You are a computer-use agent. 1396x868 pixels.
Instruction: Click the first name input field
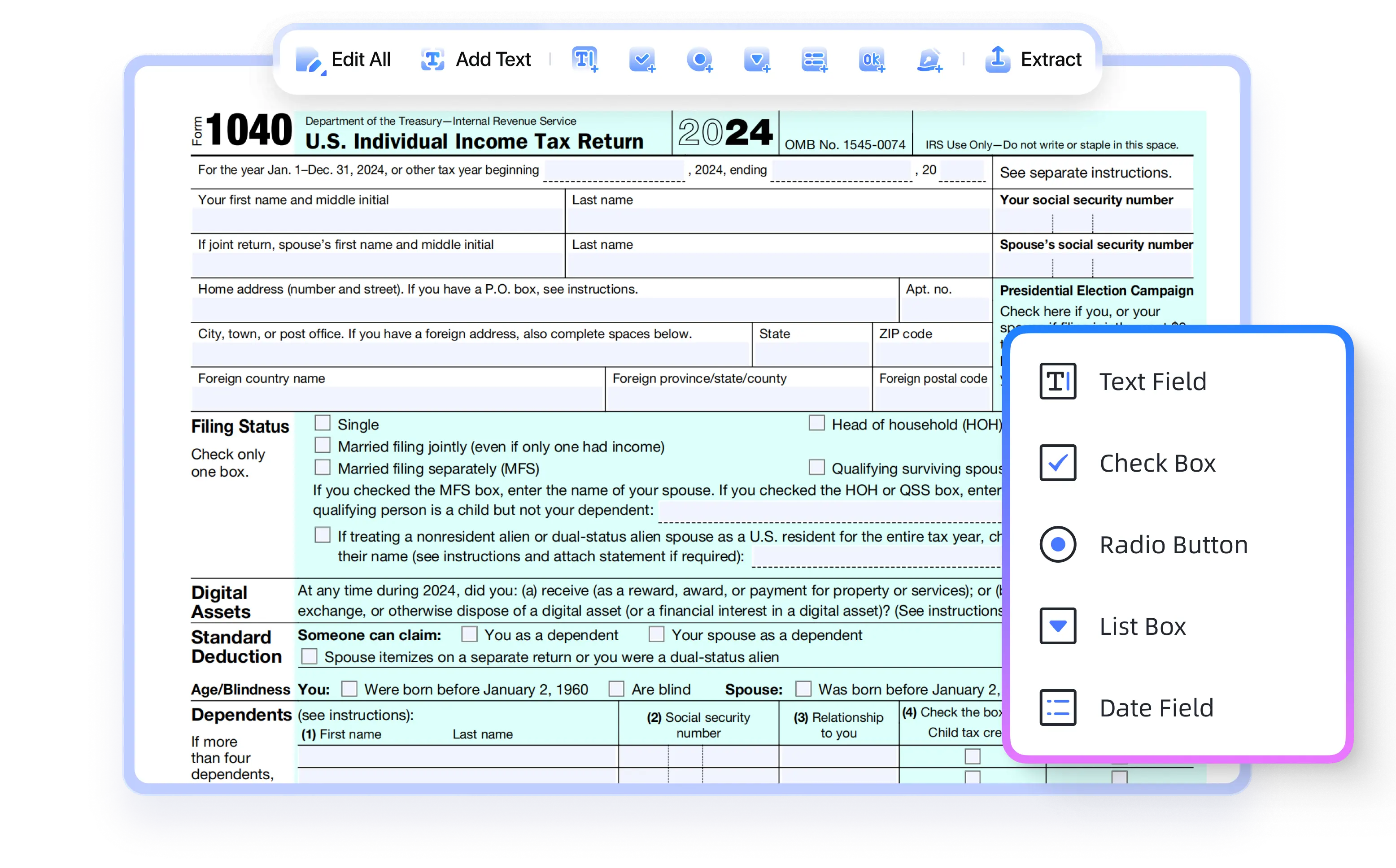[377, 220]
